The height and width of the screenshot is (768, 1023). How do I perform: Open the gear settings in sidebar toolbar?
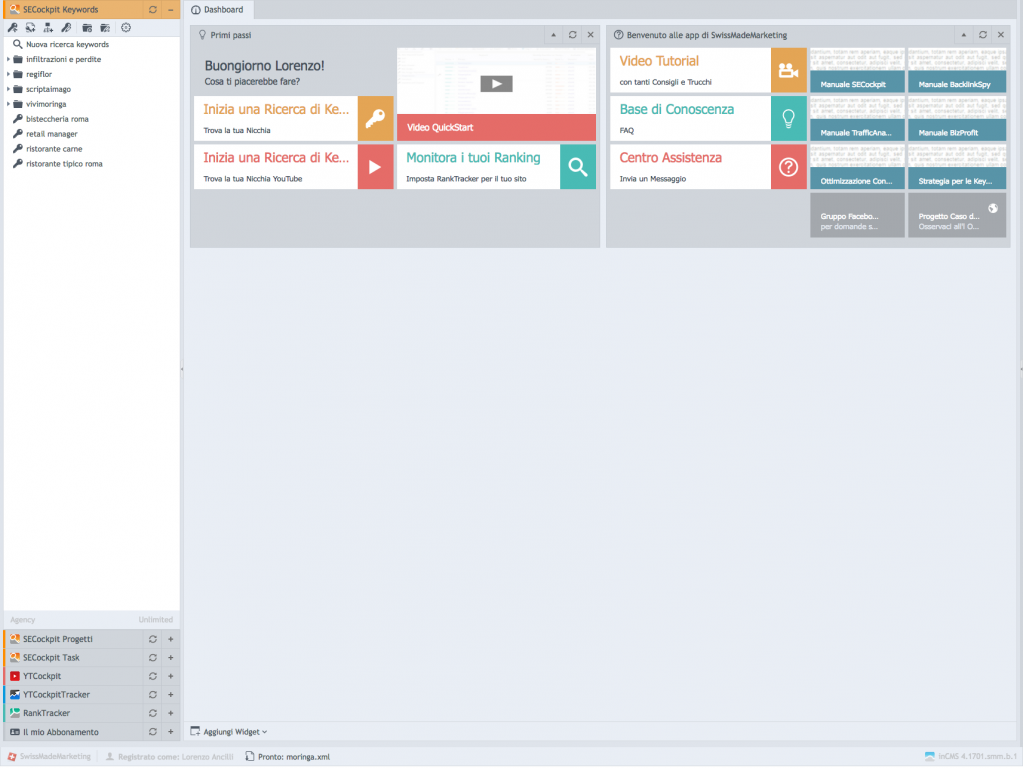coord(126,27)
